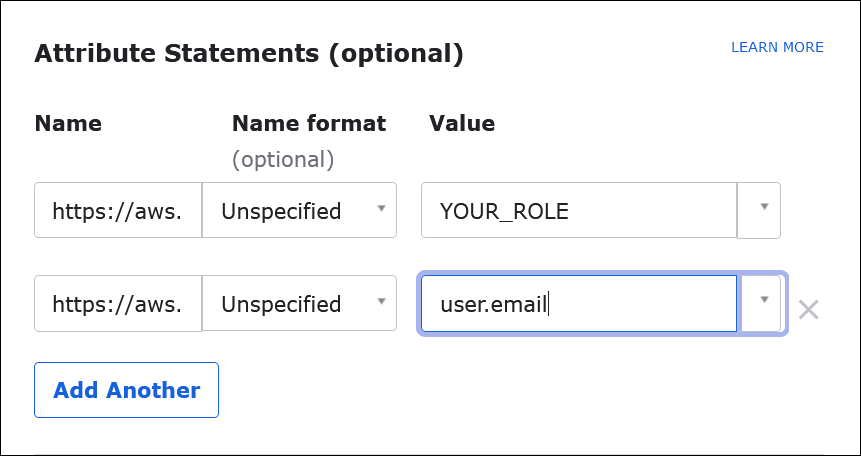This screenshot has height=456, width=861.
Task: Click into the YOUR_ROLE value field
Action: coord(578,211)
